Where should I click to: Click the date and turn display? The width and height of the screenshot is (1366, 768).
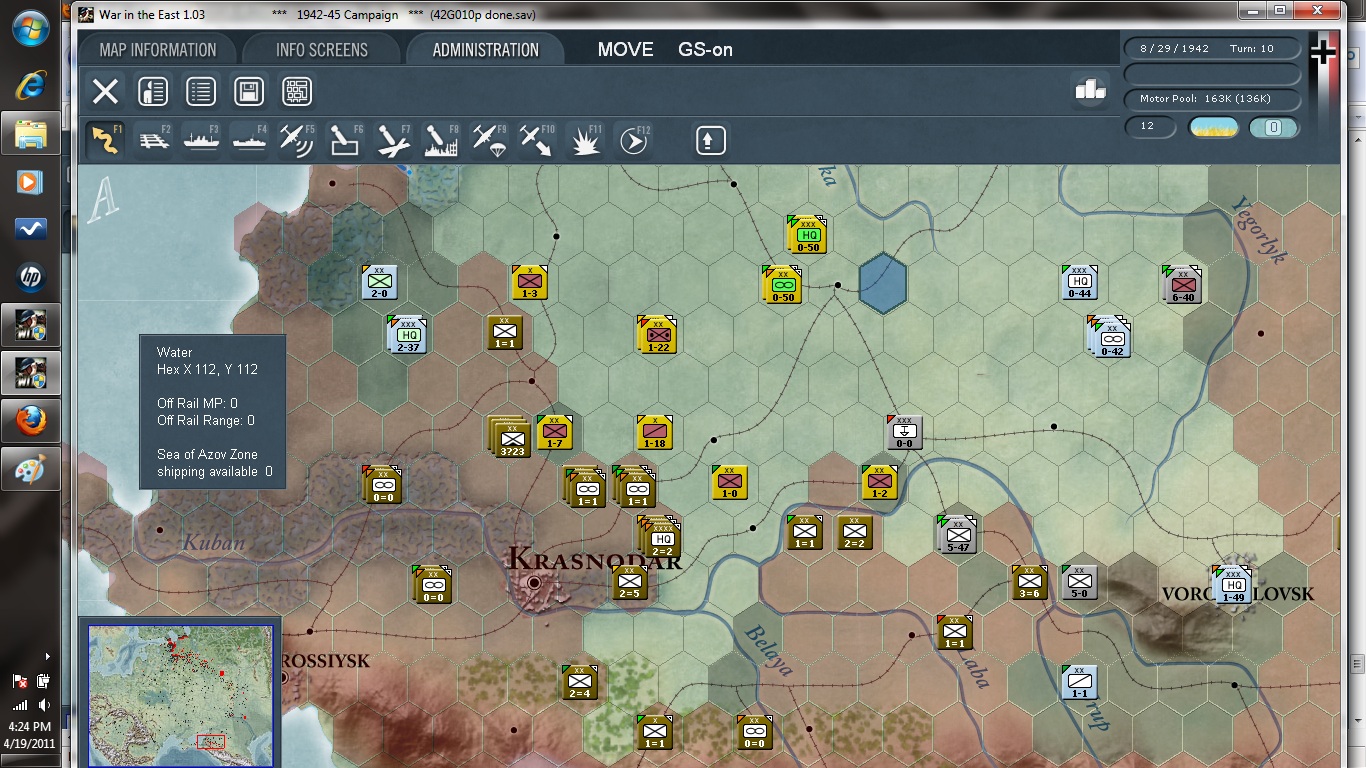click(1214, 49)
